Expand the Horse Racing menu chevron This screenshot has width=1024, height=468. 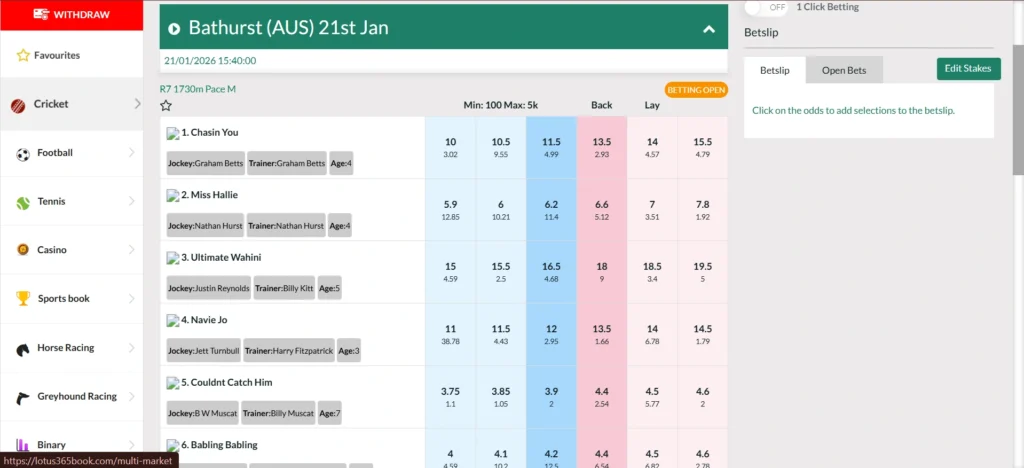pyautogui.click(x=131, y=348)
